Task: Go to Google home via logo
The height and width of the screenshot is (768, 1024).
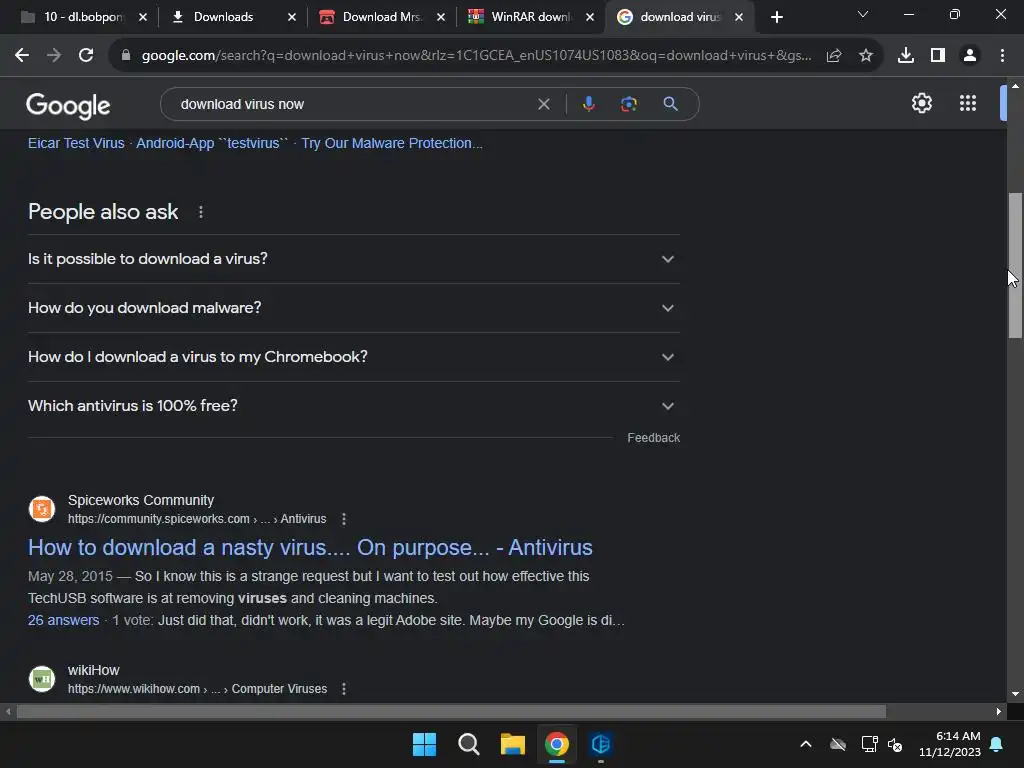Action: [x=68, y=105]
